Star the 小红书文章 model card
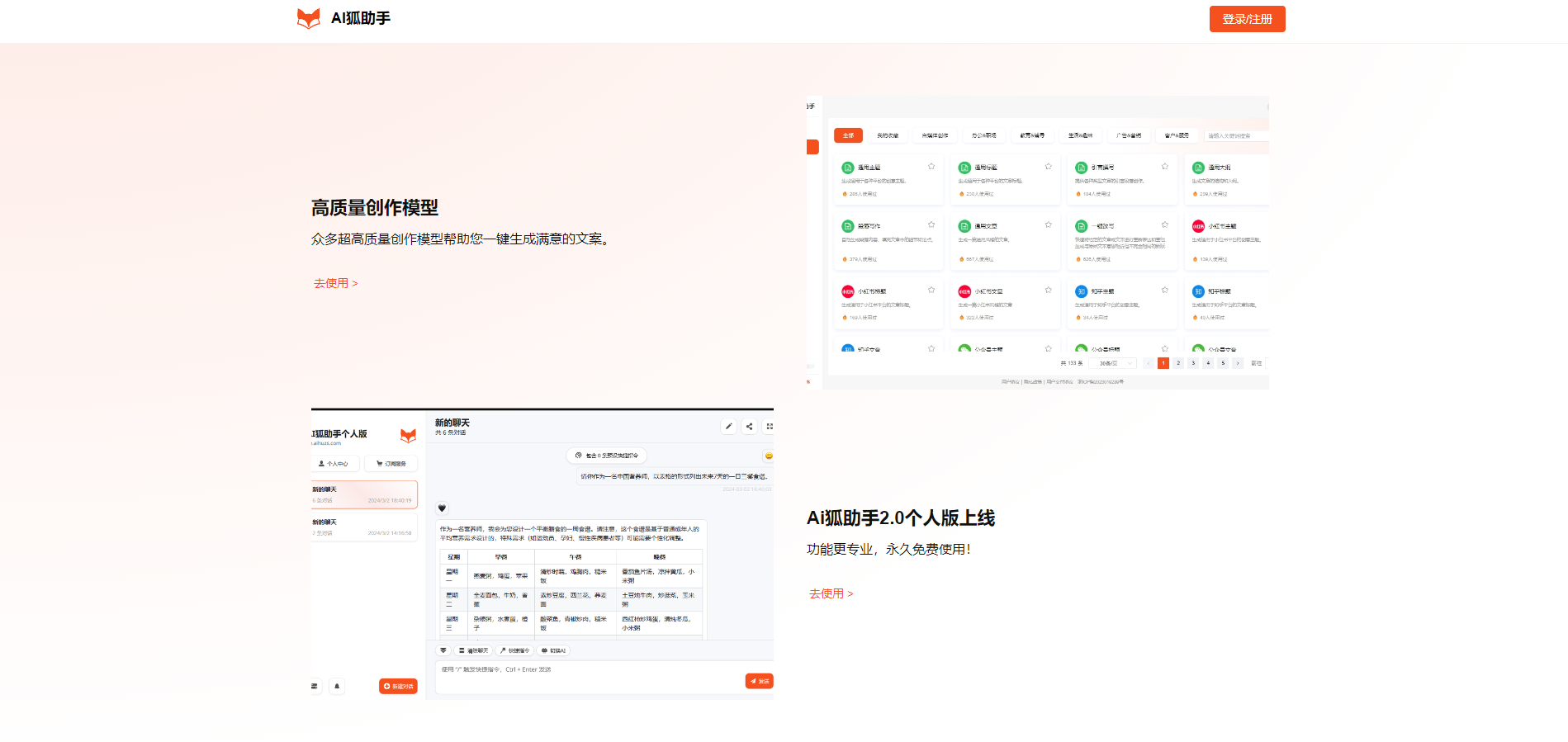This screenshot has height=742, width=1568. tap(1049, 290)
